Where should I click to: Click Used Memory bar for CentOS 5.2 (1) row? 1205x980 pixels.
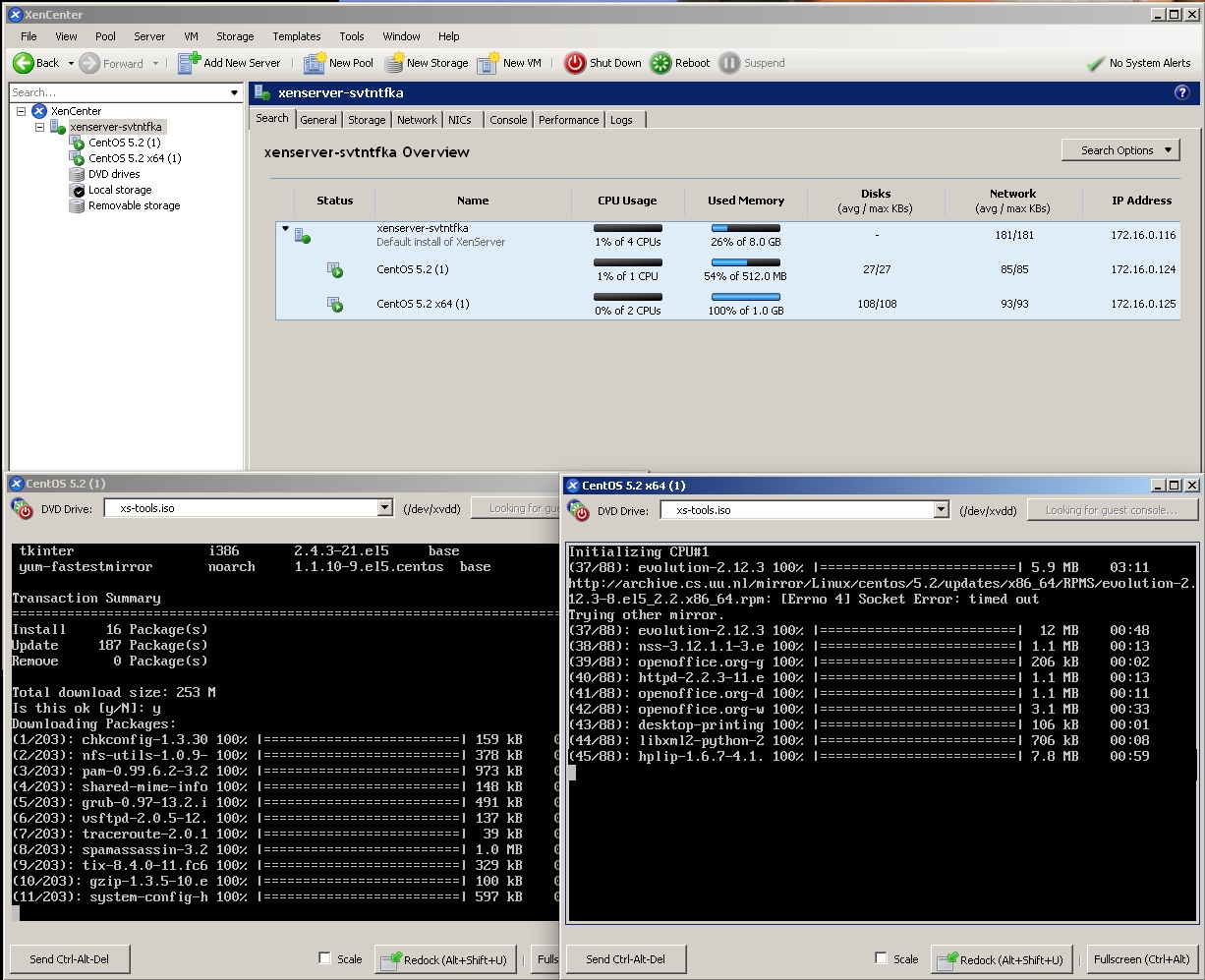pyautogui.click(x=746, y=262)
